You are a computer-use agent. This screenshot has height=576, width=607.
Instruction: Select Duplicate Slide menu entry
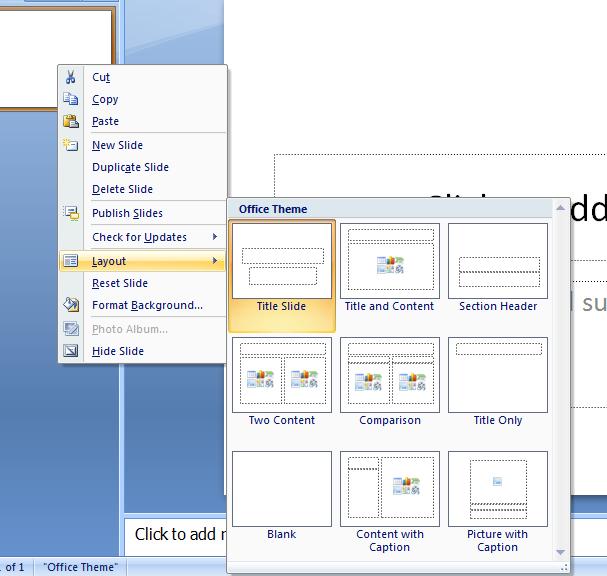click(142, 167)
